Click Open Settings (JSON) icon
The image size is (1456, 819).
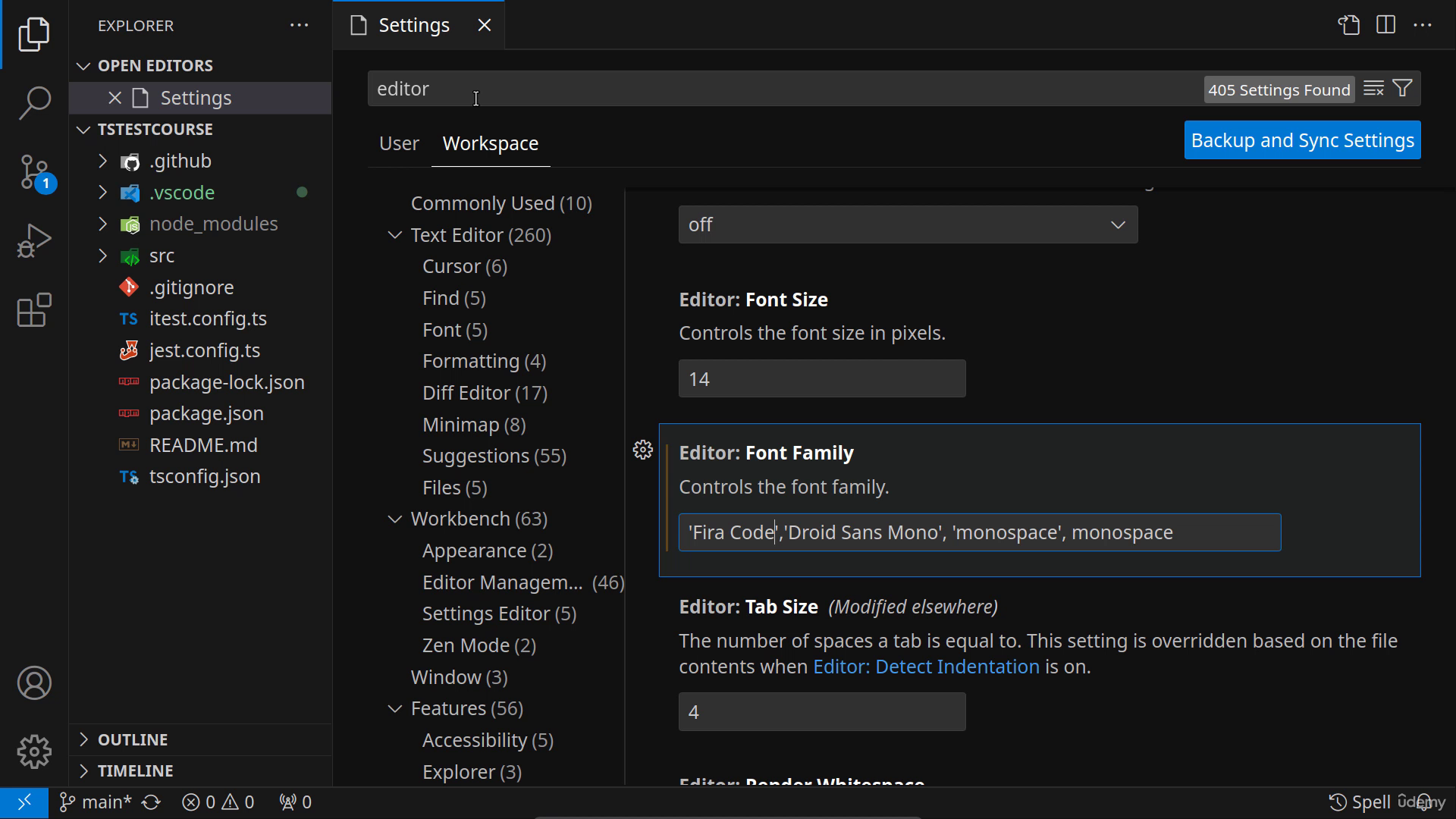coord(1348,25)
